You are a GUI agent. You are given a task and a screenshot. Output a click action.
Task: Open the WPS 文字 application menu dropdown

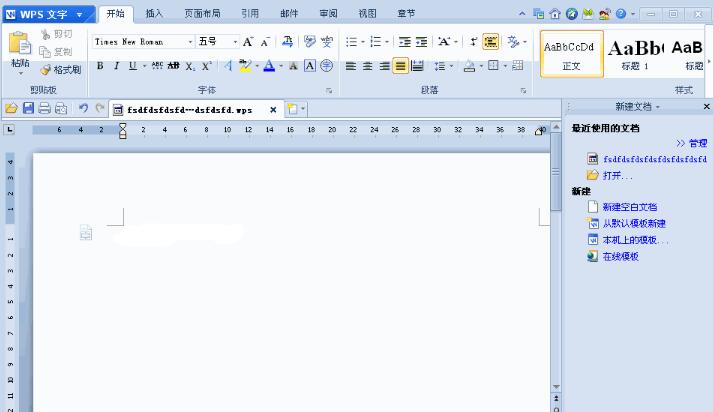[x=80, y=15]
